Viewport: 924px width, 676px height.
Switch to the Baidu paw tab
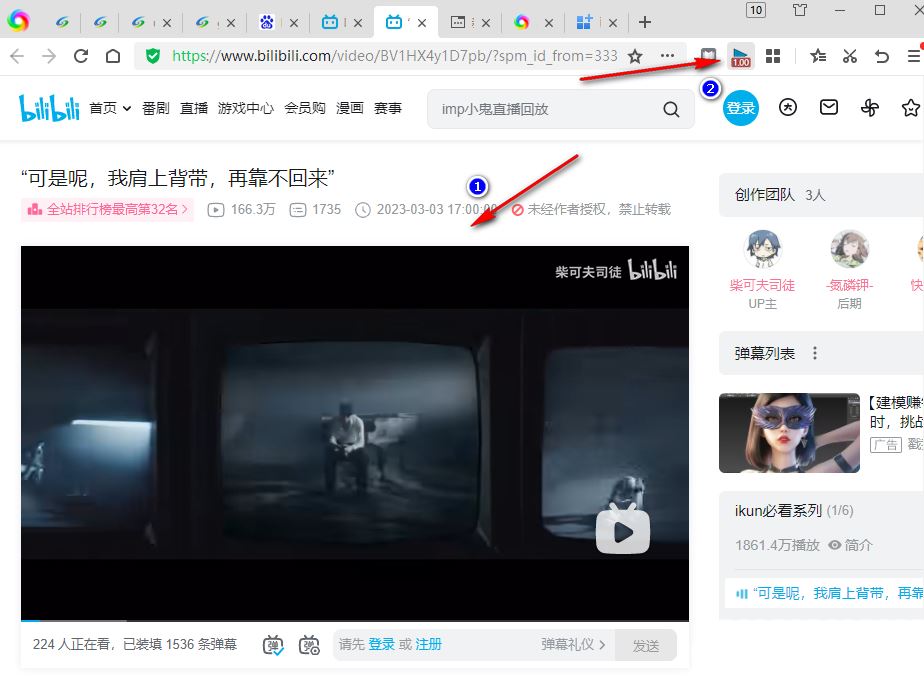click(267, 22)
